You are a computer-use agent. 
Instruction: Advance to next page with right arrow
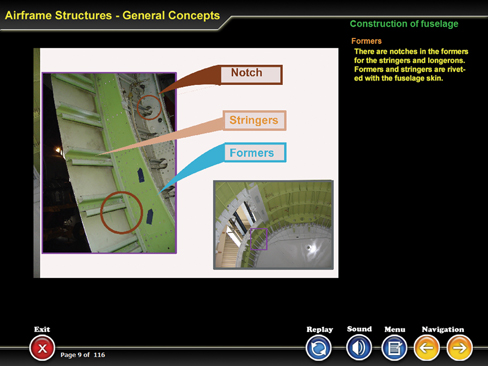(x=459, y=348)
